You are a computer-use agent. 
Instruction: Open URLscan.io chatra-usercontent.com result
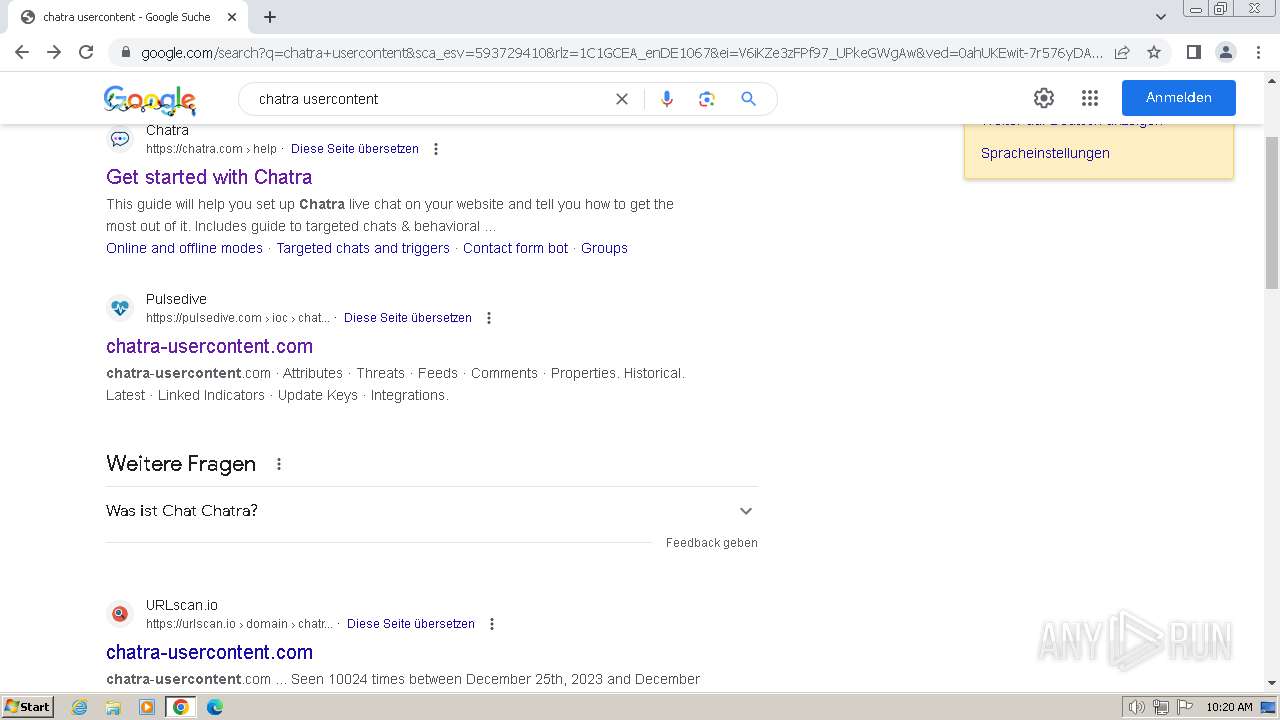[209, 652]
